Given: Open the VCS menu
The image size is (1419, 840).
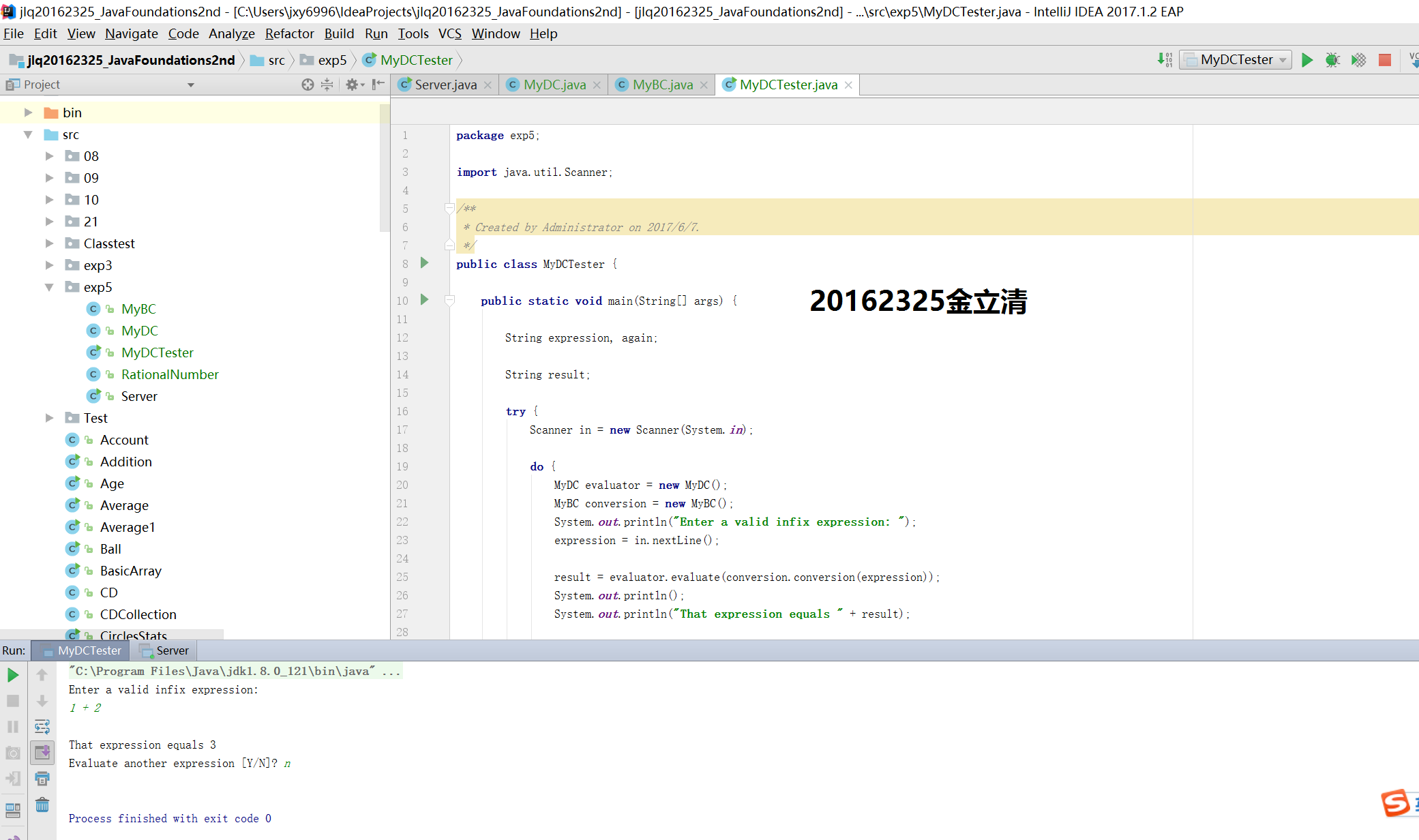Looking at the screenshot, I should click(450, 33).
